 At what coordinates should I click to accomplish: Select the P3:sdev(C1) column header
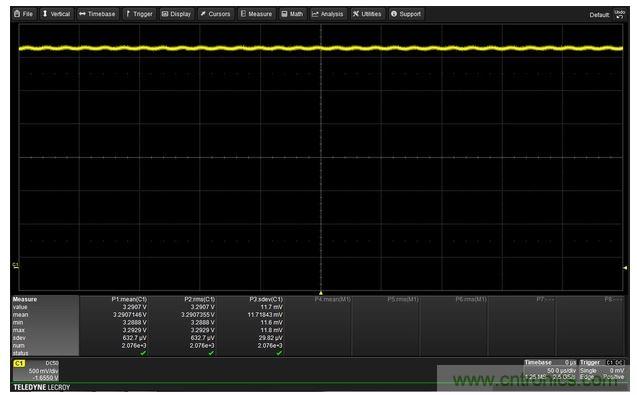coord(266,299)
